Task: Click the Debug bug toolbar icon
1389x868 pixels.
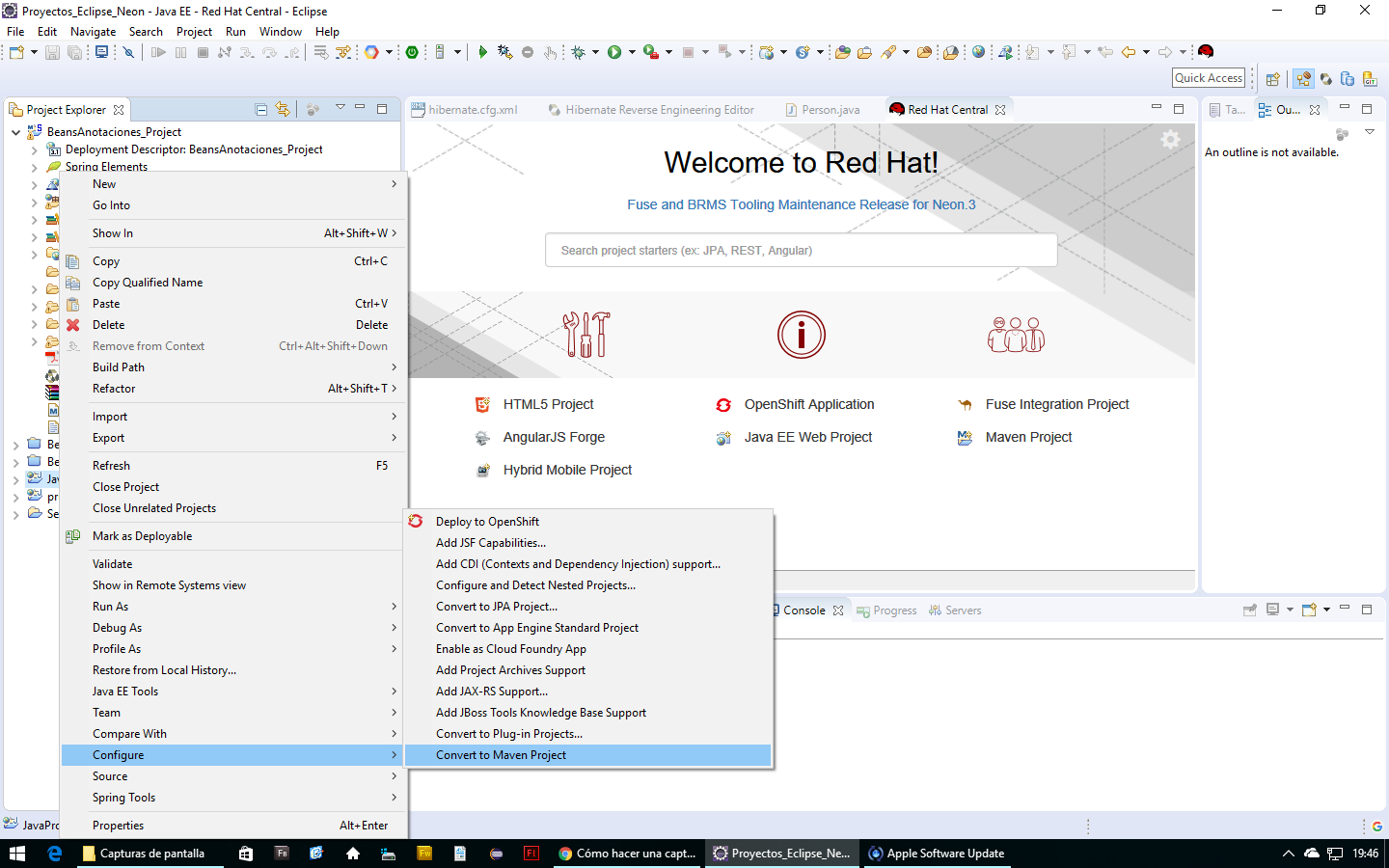Action: coord(578,52)
